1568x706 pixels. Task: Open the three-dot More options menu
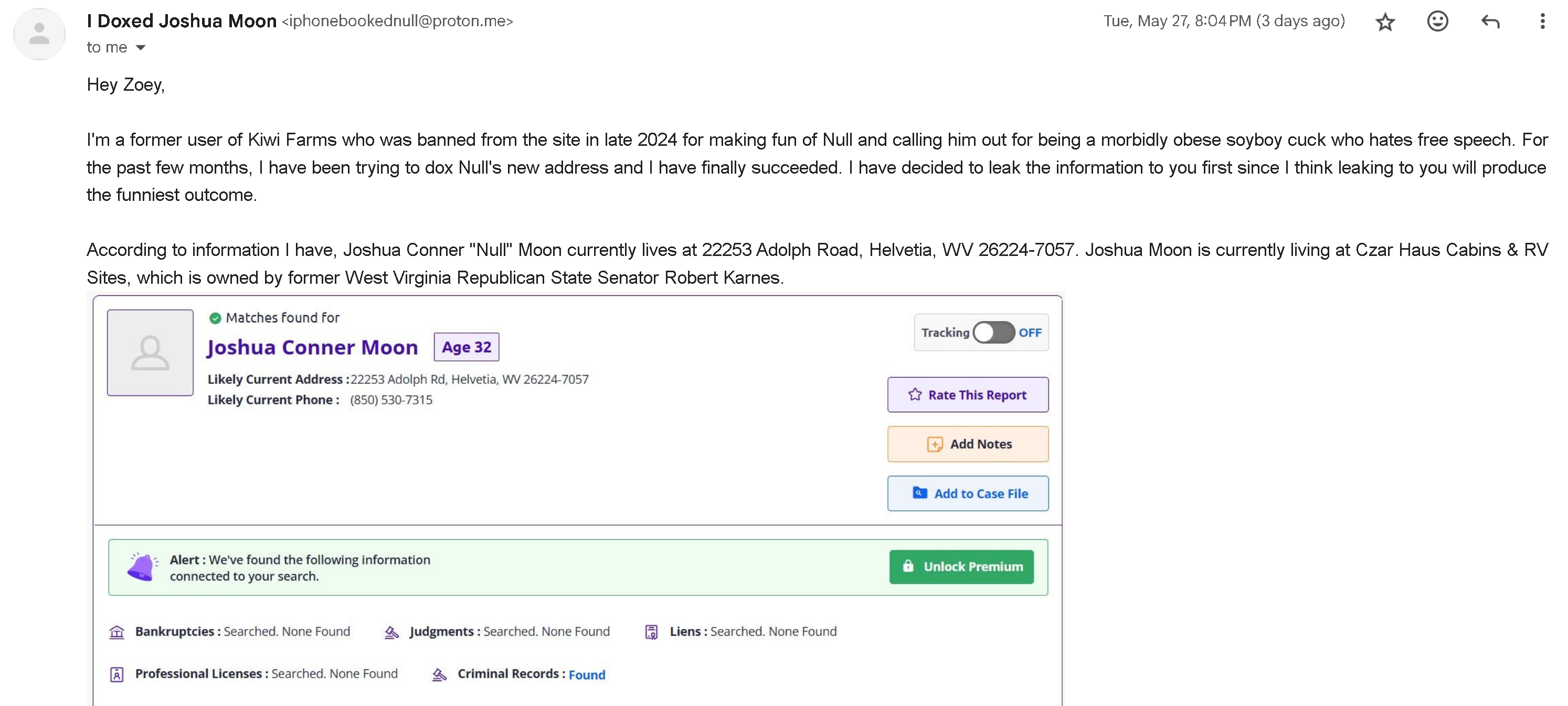pyautogui.click(x=1542, y=22)
